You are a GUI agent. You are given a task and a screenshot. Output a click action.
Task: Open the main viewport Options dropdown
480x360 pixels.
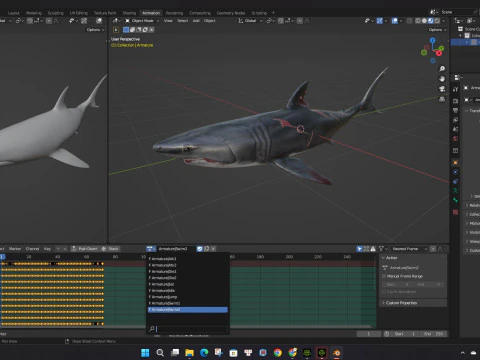pyautogui.click(x=437, y=30)
